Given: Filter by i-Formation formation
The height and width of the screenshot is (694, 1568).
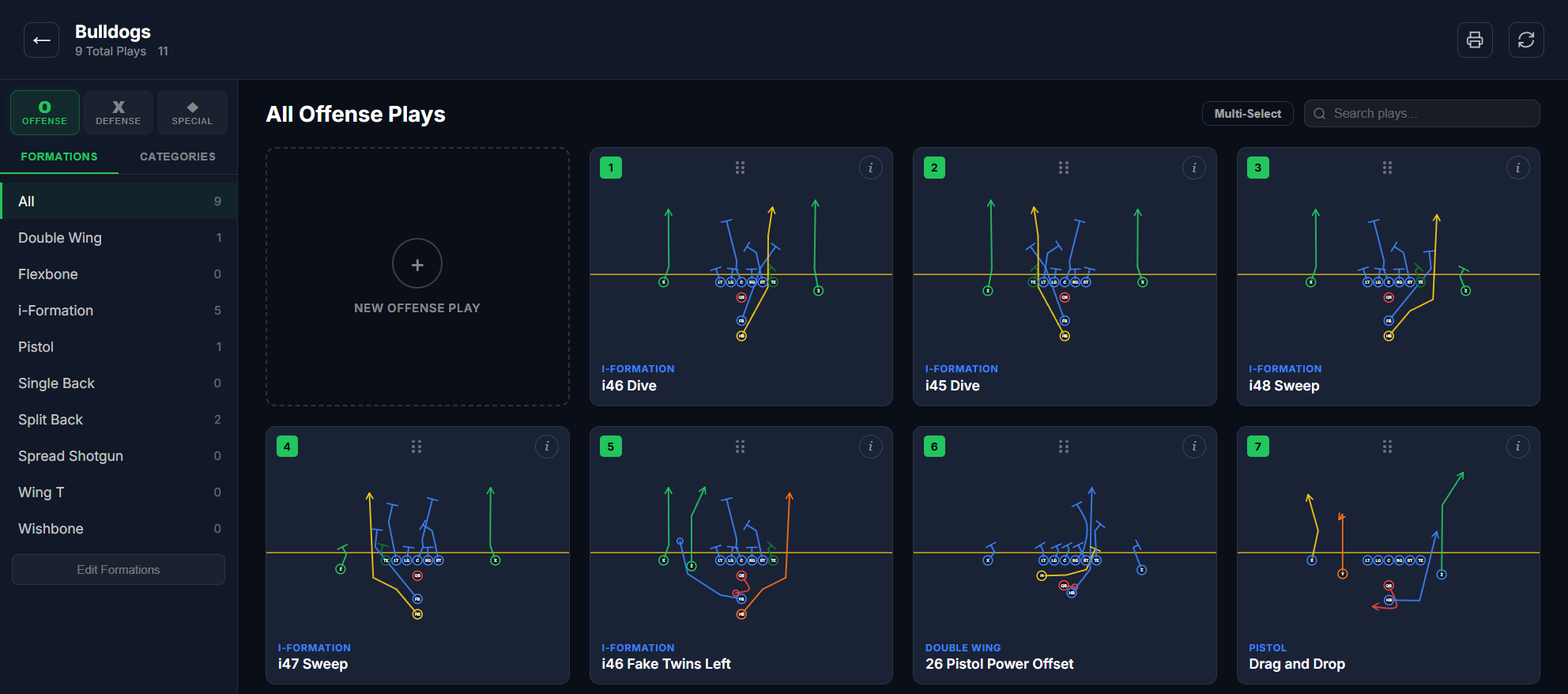Looking at the screenshot, I should (x=119, y=311).
